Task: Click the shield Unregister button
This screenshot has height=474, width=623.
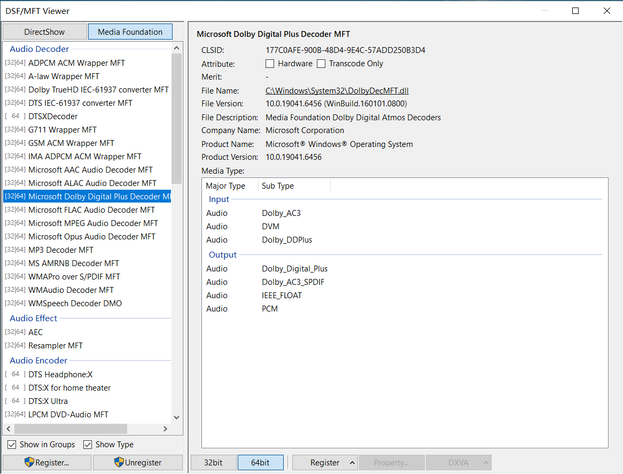Action: pyautogui.click(x=138, y=462)
